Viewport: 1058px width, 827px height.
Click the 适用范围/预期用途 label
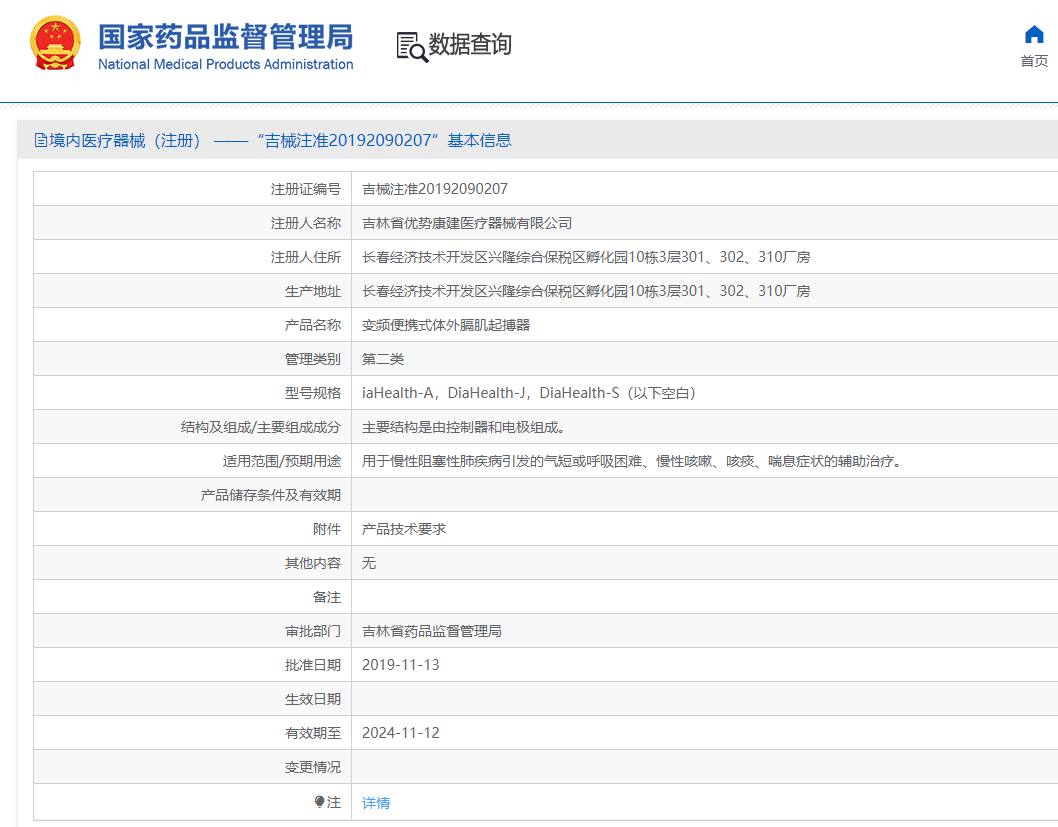coord(281,461)
